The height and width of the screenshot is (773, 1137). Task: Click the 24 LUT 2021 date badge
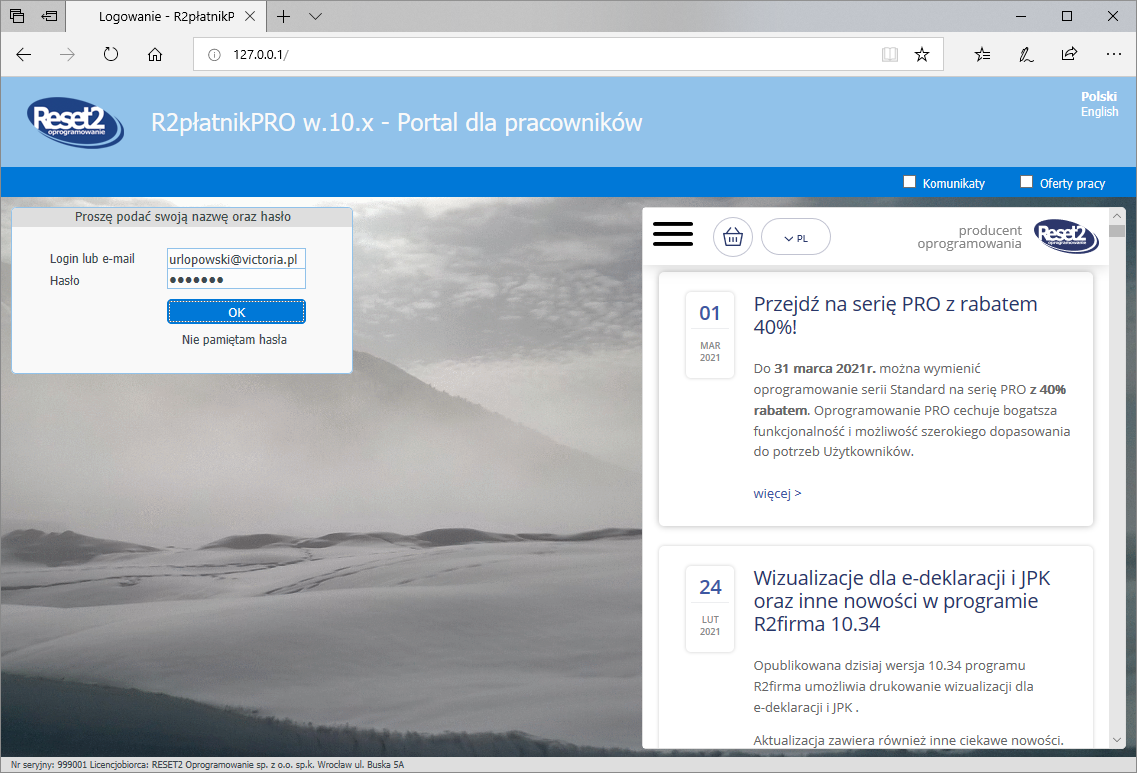click(710, 608)
